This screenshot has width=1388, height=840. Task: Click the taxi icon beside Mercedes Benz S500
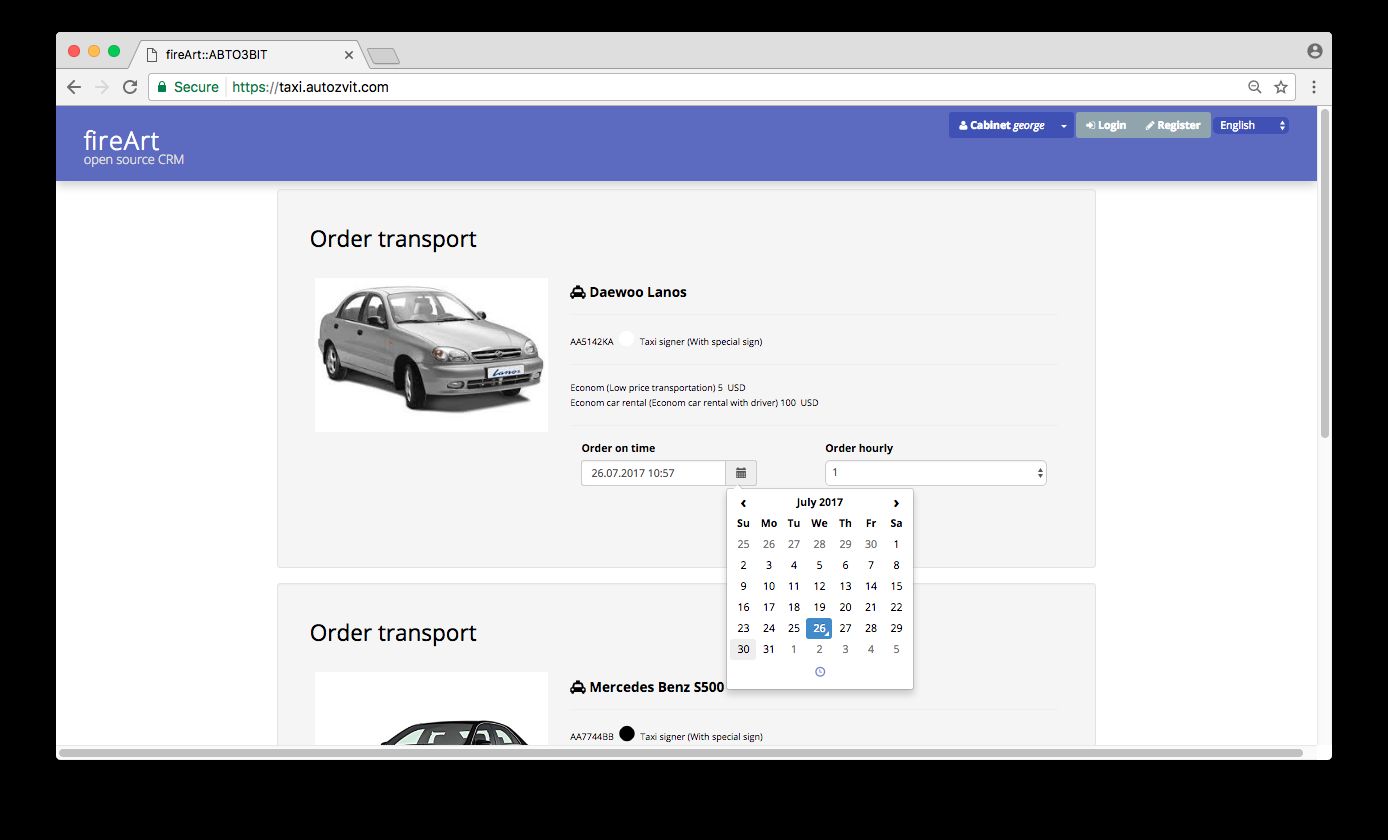click(x=578, y=687)
